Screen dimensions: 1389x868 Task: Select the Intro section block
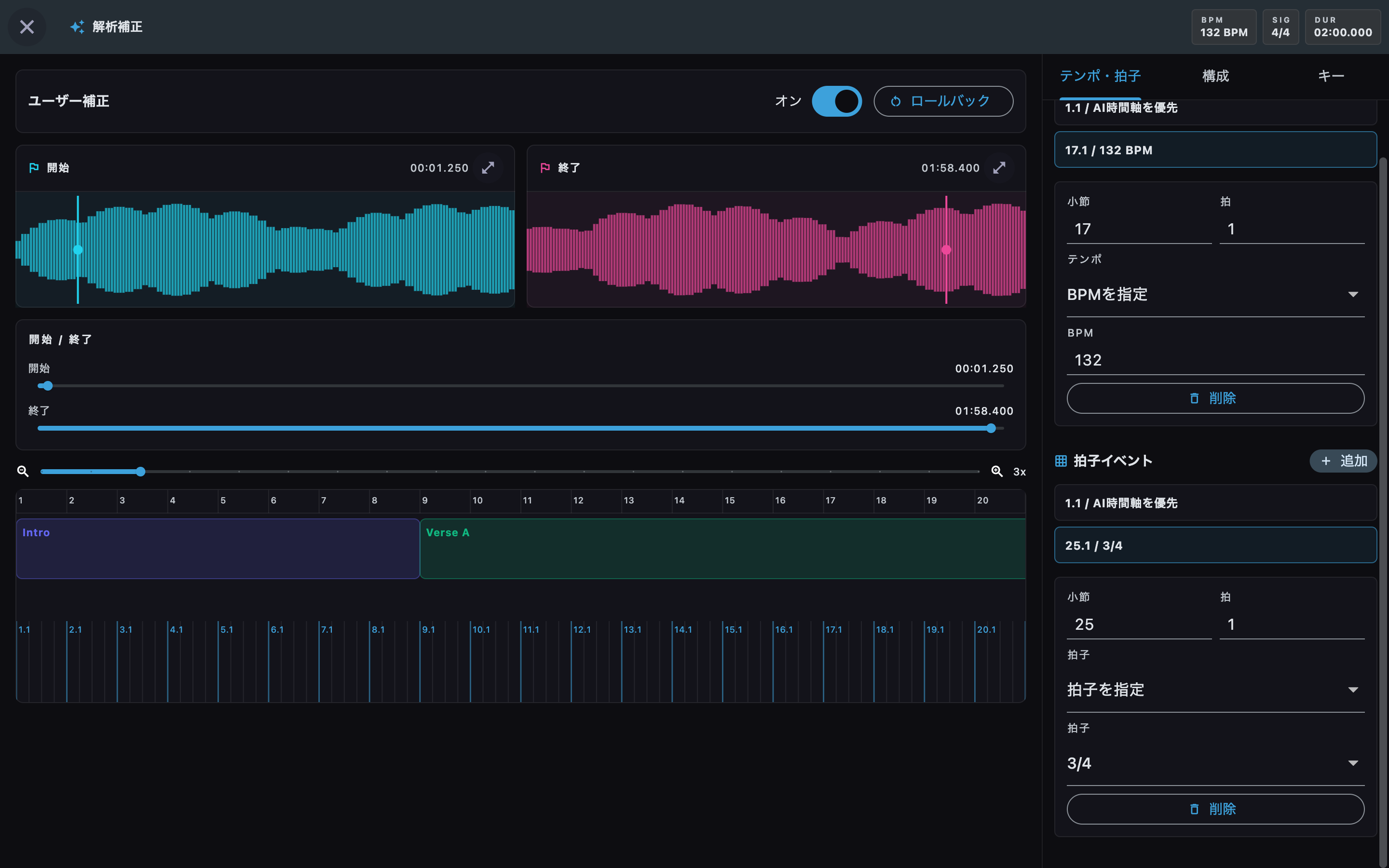(218, 549)
